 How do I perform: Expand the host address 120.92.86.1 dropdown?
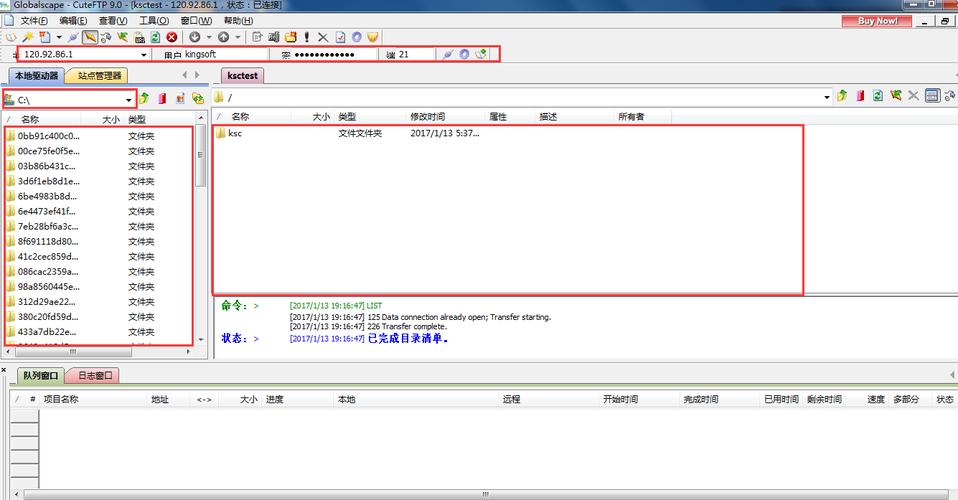[x=144, y=55]
